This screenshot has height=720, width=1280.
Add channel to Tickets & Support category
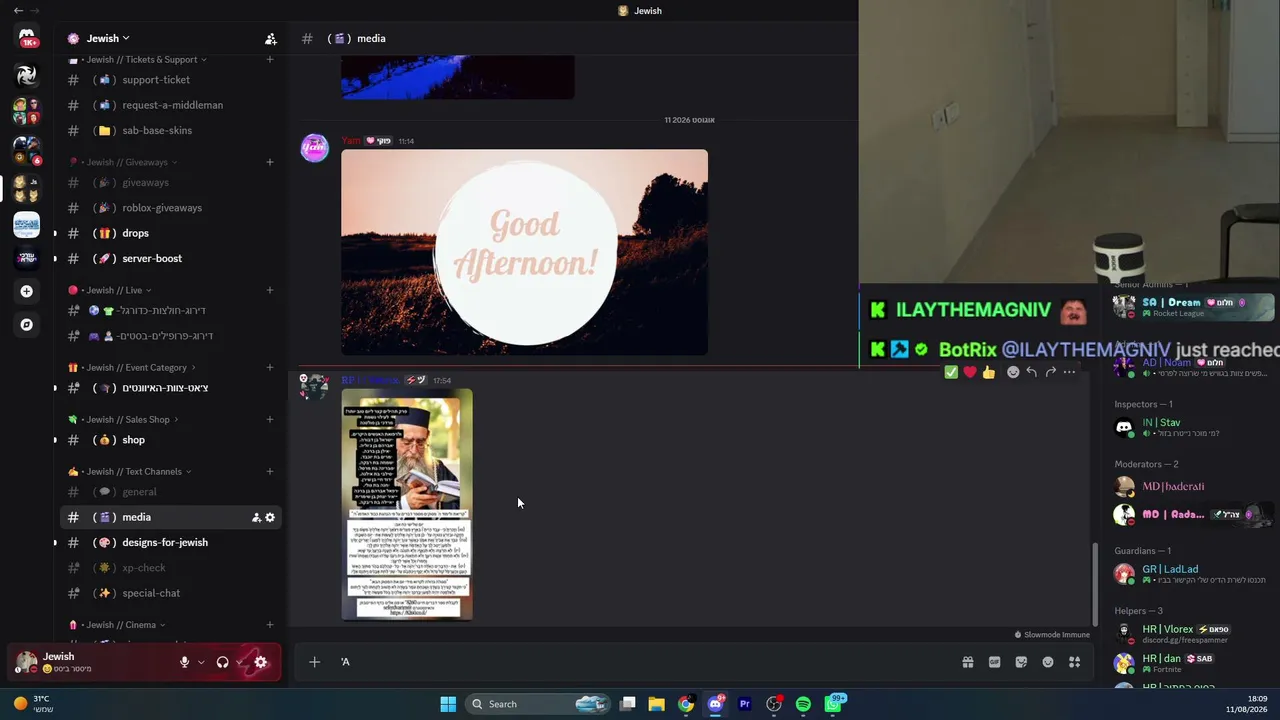(x=270, y=60)
